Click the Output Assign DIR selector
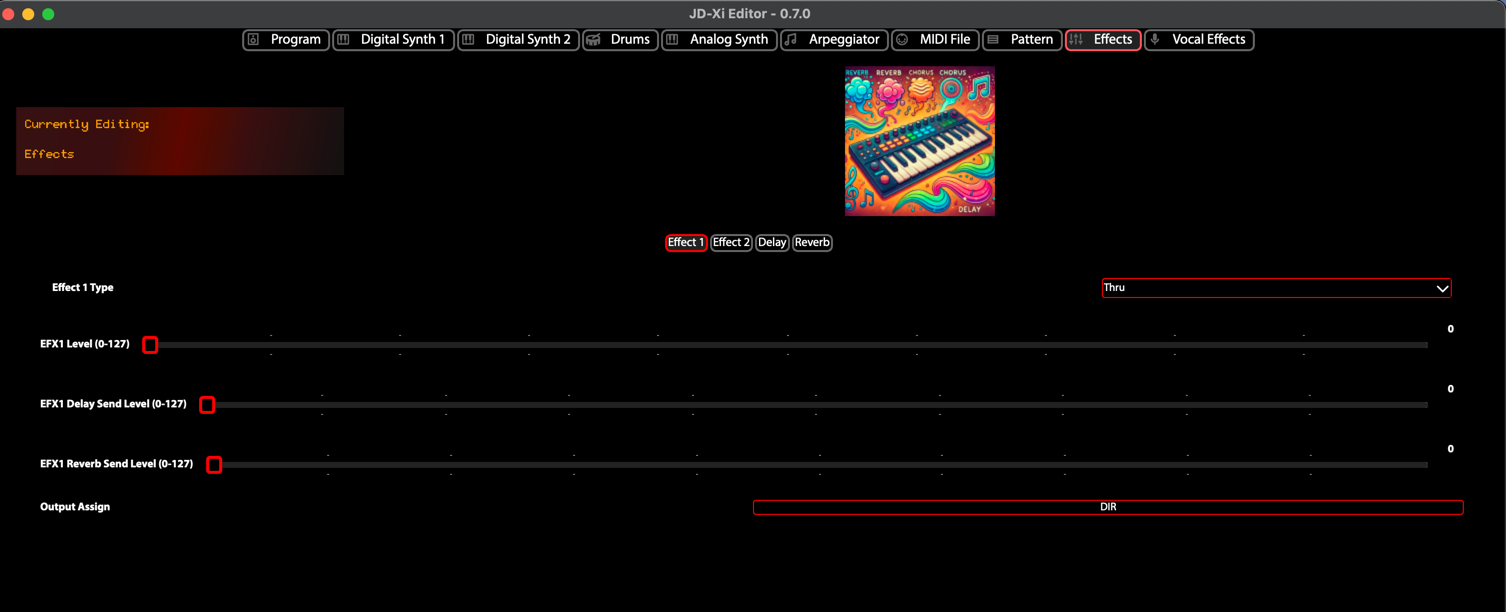 coord(1107,507)
